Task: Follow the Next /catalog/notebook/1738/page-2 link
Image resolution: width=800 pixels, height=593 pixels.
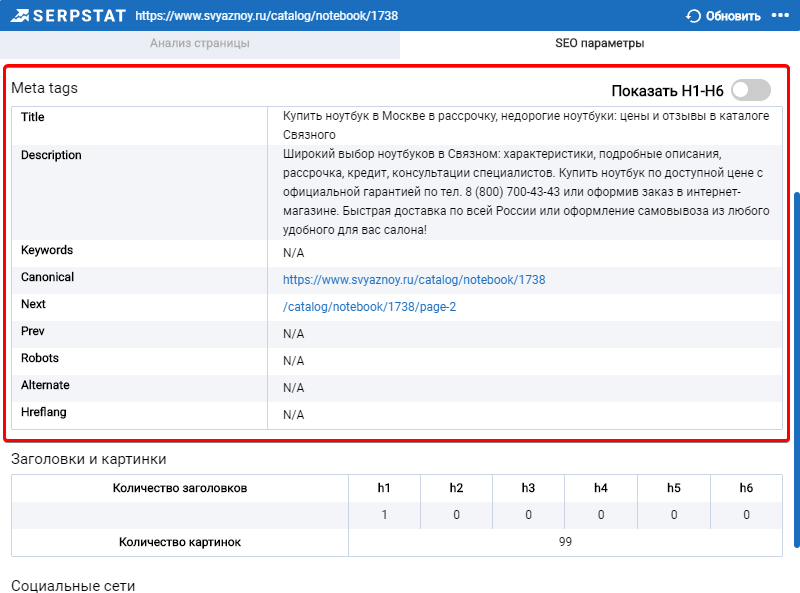Action: [369, 307]
